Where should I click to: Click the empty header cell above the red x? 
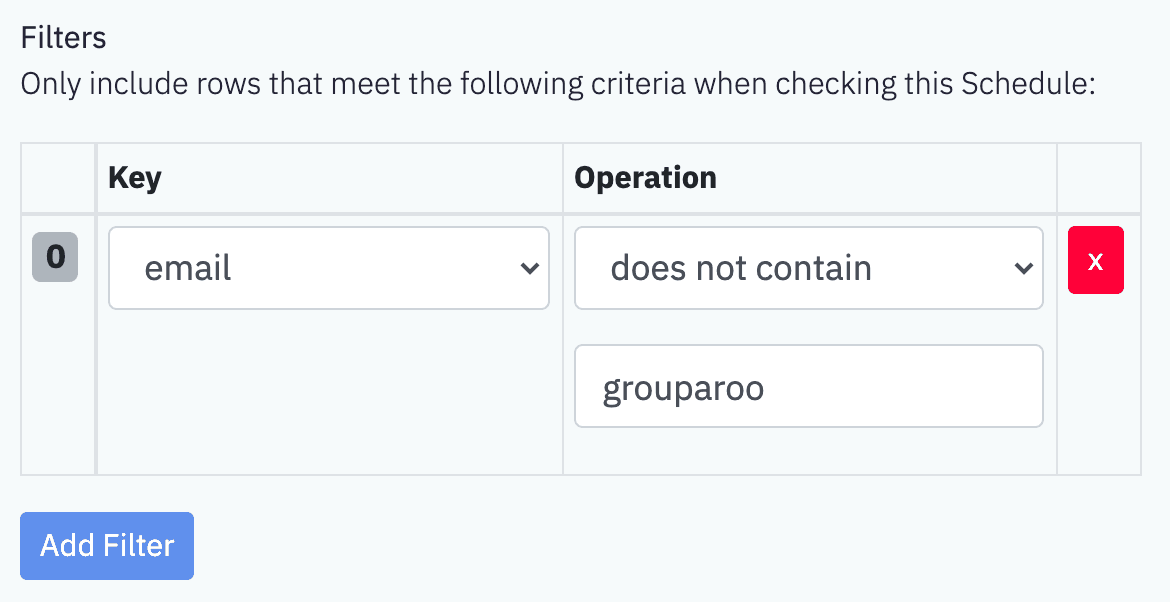[x=1099, y=178]
